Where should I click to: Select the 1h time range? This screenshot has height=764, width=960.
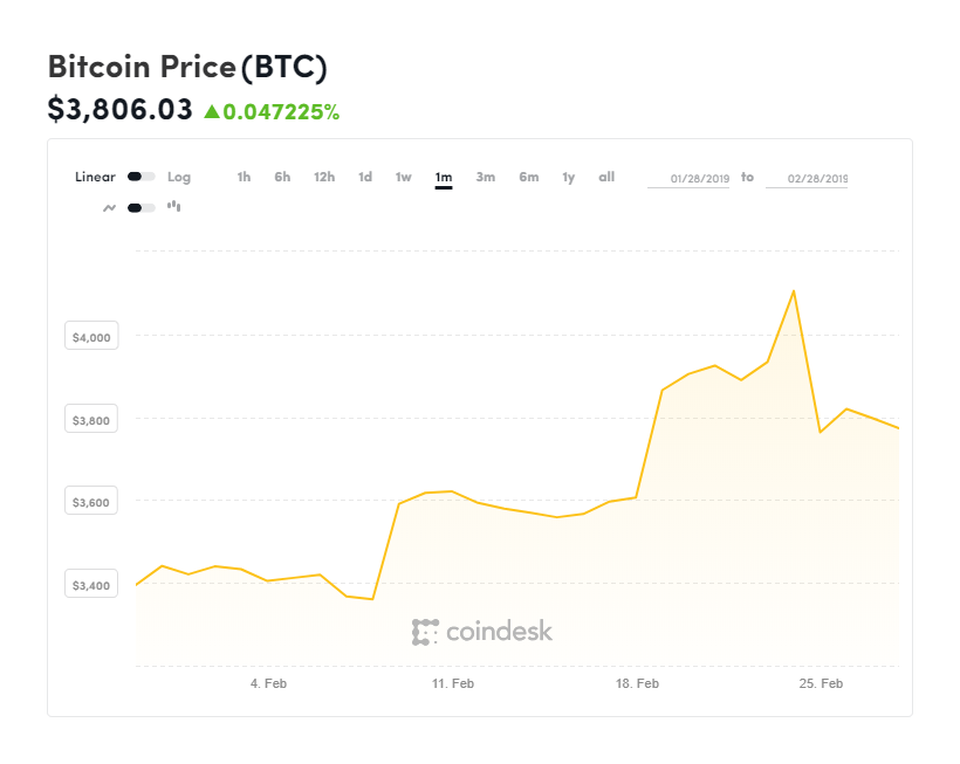244,177
